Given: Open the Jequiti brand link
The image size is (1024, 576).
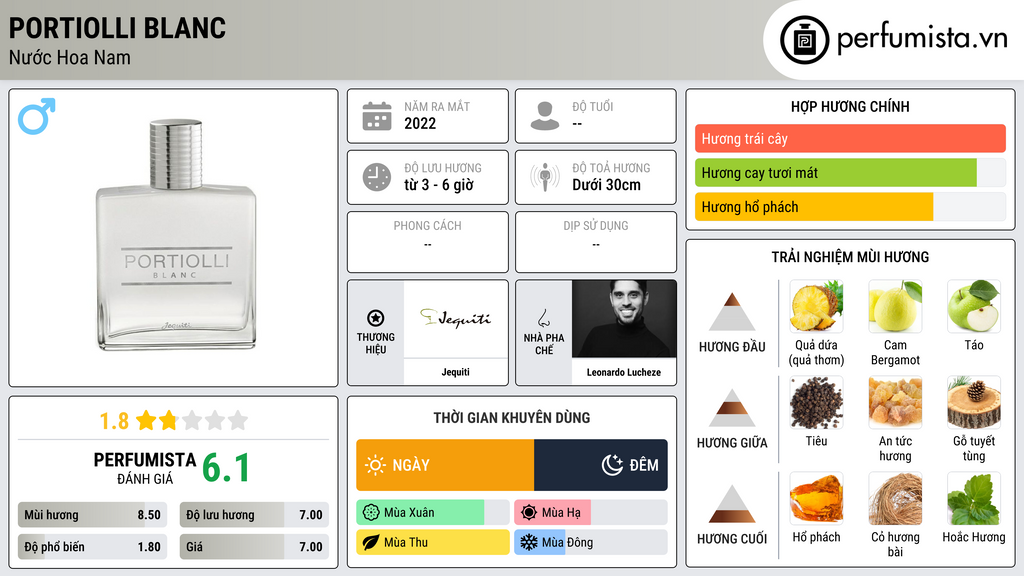Looking at the screenshot, I should click(456, 332).
